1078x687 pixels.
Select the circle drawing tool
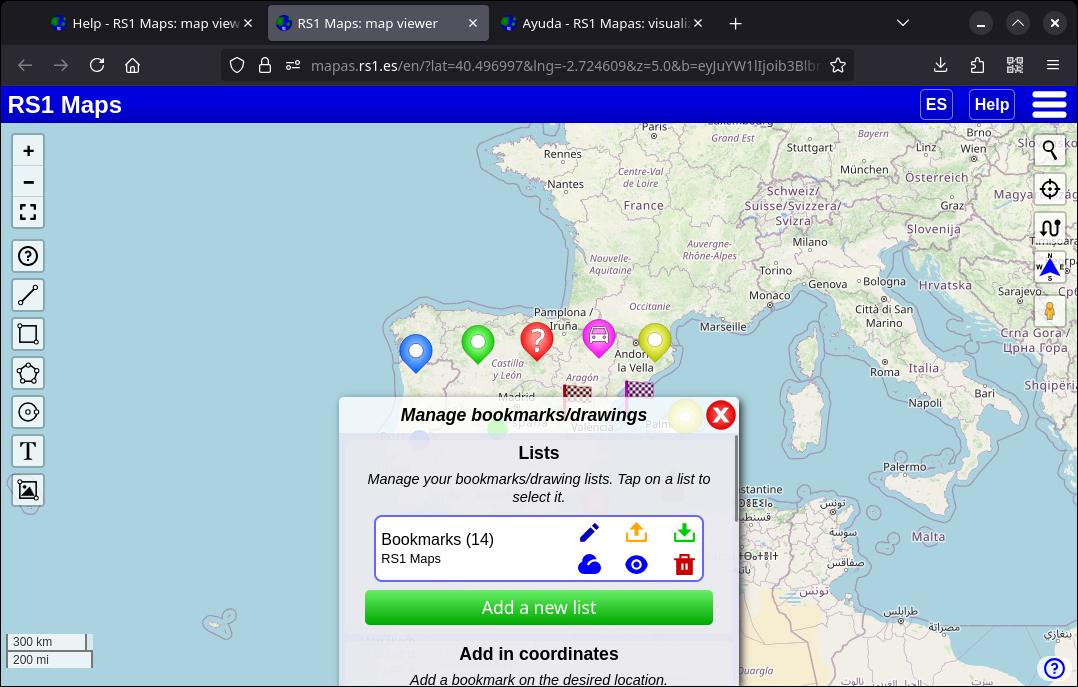click(x=28, y=412)
